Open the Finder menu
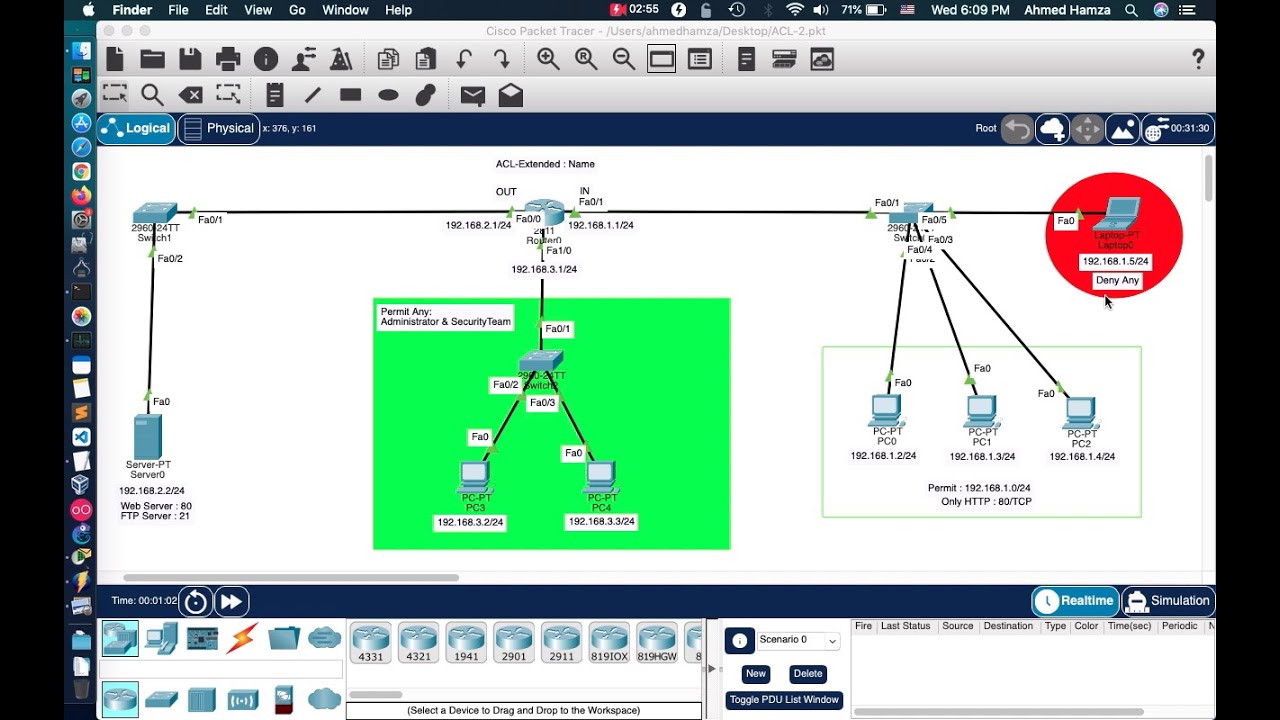Image resolution: width=1280 pixels, height=720 pixels. [x=132, y=10]
